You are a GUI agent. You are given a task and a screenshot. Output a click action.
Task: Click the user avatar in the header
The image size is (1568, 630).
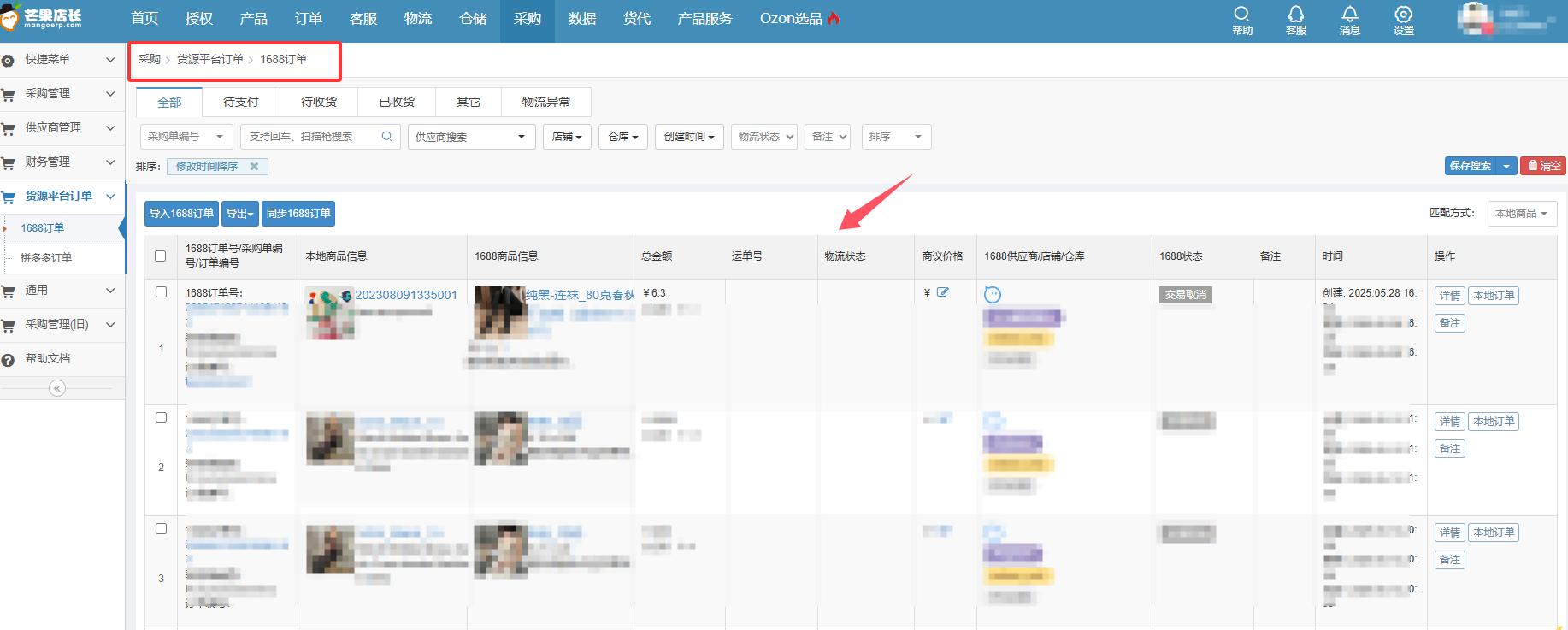1477,19
